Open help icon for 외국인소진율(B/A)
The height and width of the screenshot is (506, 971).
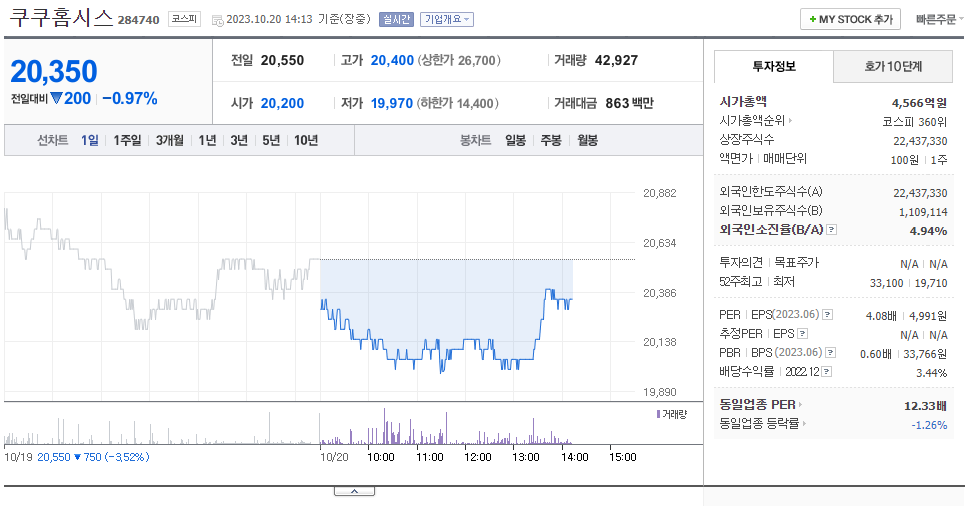coord(832,230)
